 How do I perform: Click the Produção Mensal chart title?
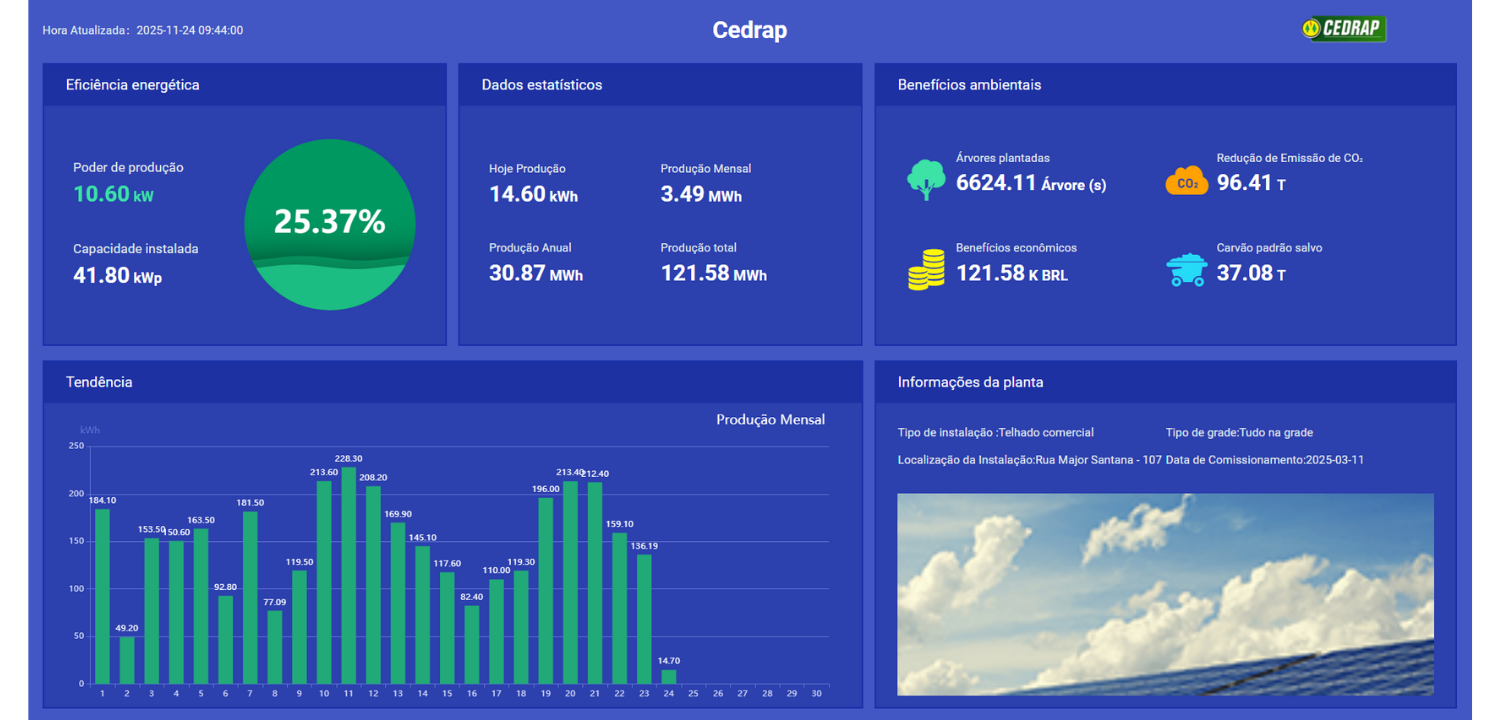point(770,420)
